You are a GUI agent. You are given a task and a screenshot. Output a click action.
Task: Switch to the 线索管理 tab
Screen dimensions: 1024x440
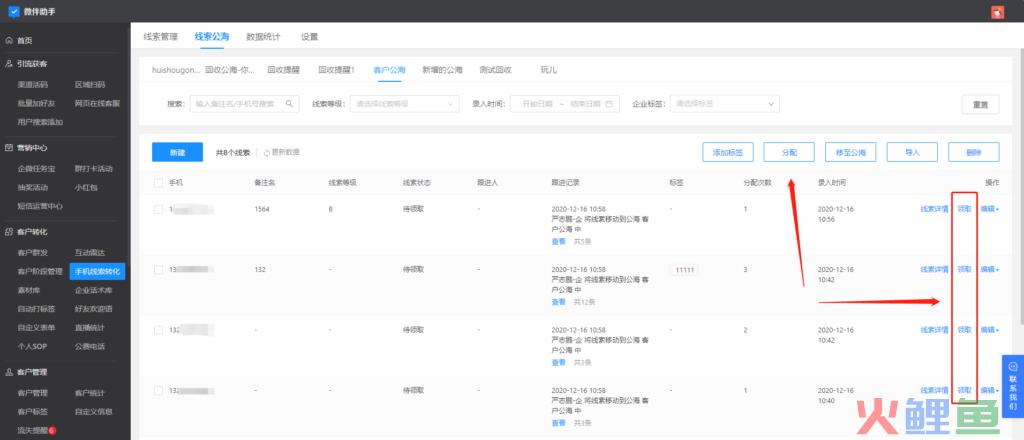[x=160, y=37]
